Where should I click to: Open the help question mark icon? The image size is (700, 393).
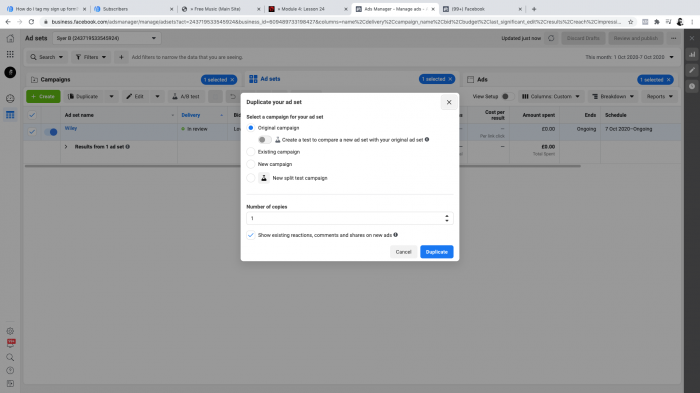pos(10,370)
